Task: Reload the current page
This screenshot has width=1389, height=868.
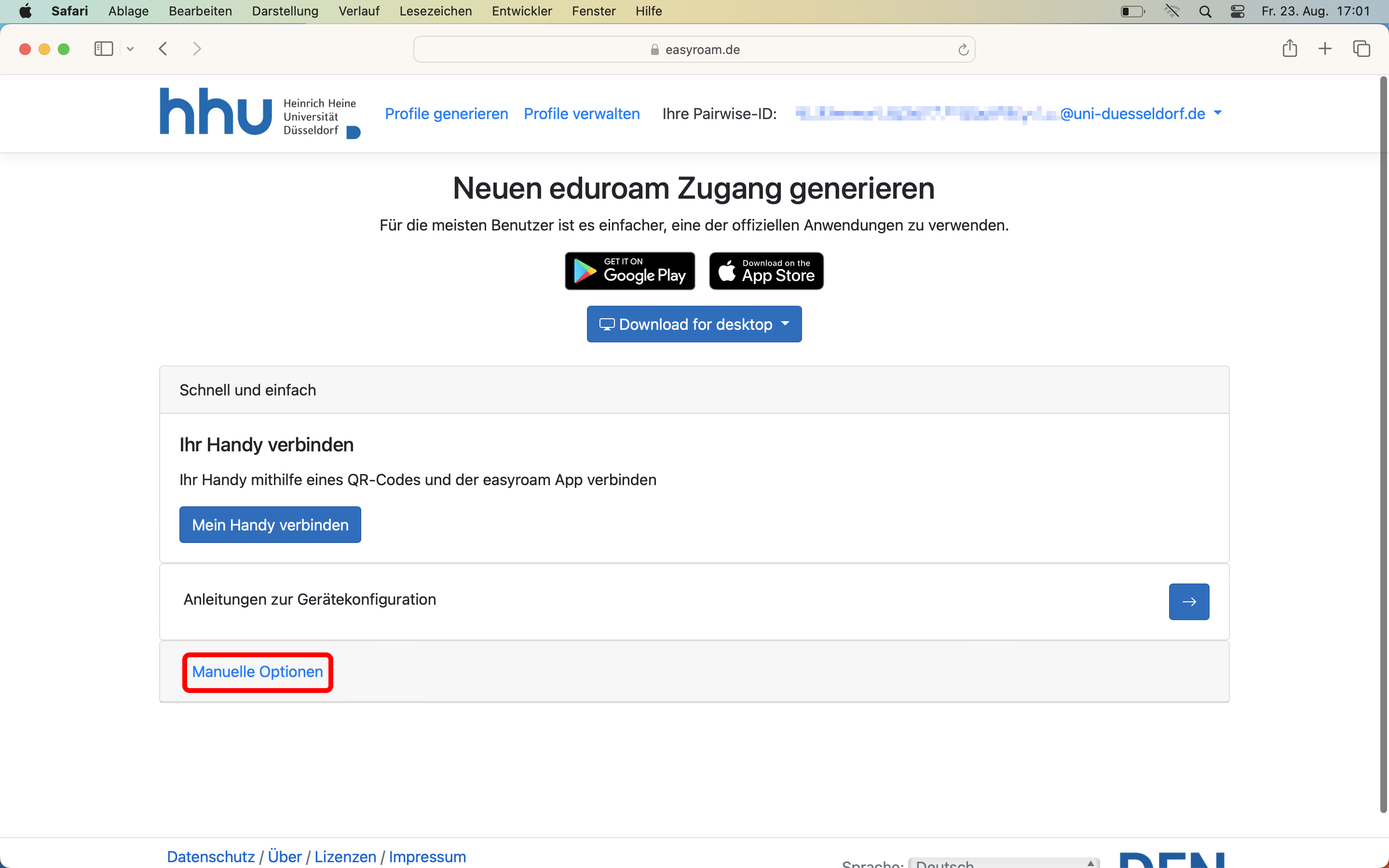Action: [x=963, y=50]
